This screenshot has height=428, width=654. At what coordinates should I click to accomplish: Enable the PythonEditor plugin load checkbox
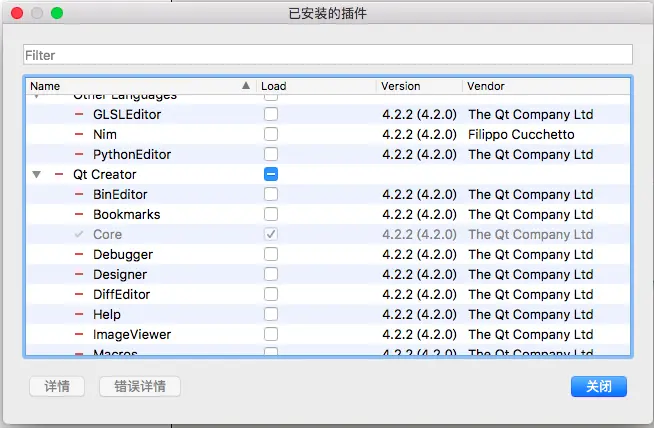click(x=271, y=154)
